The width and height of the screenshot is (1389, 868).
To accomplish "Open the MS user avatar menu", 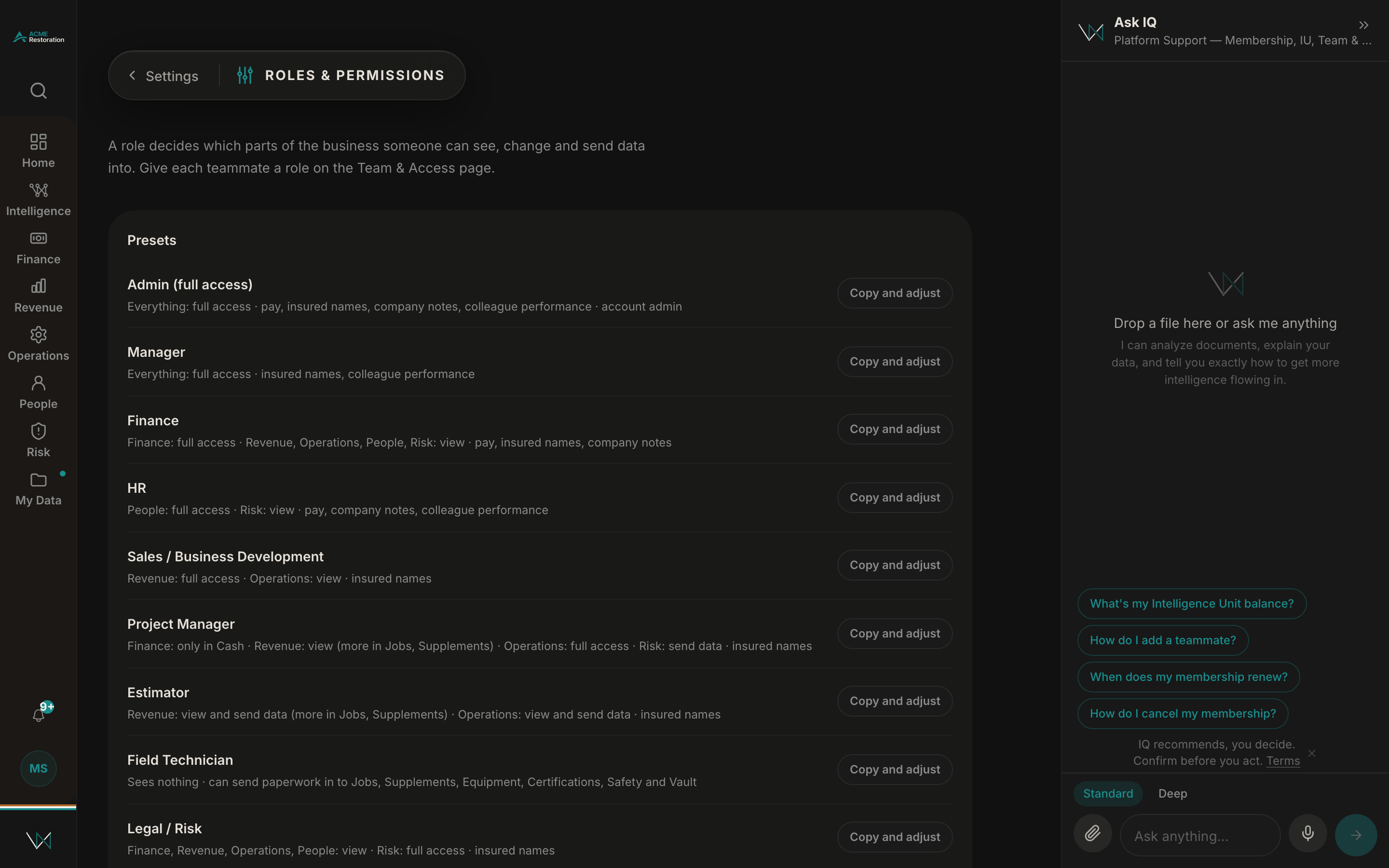I will (x=39, y=768).
